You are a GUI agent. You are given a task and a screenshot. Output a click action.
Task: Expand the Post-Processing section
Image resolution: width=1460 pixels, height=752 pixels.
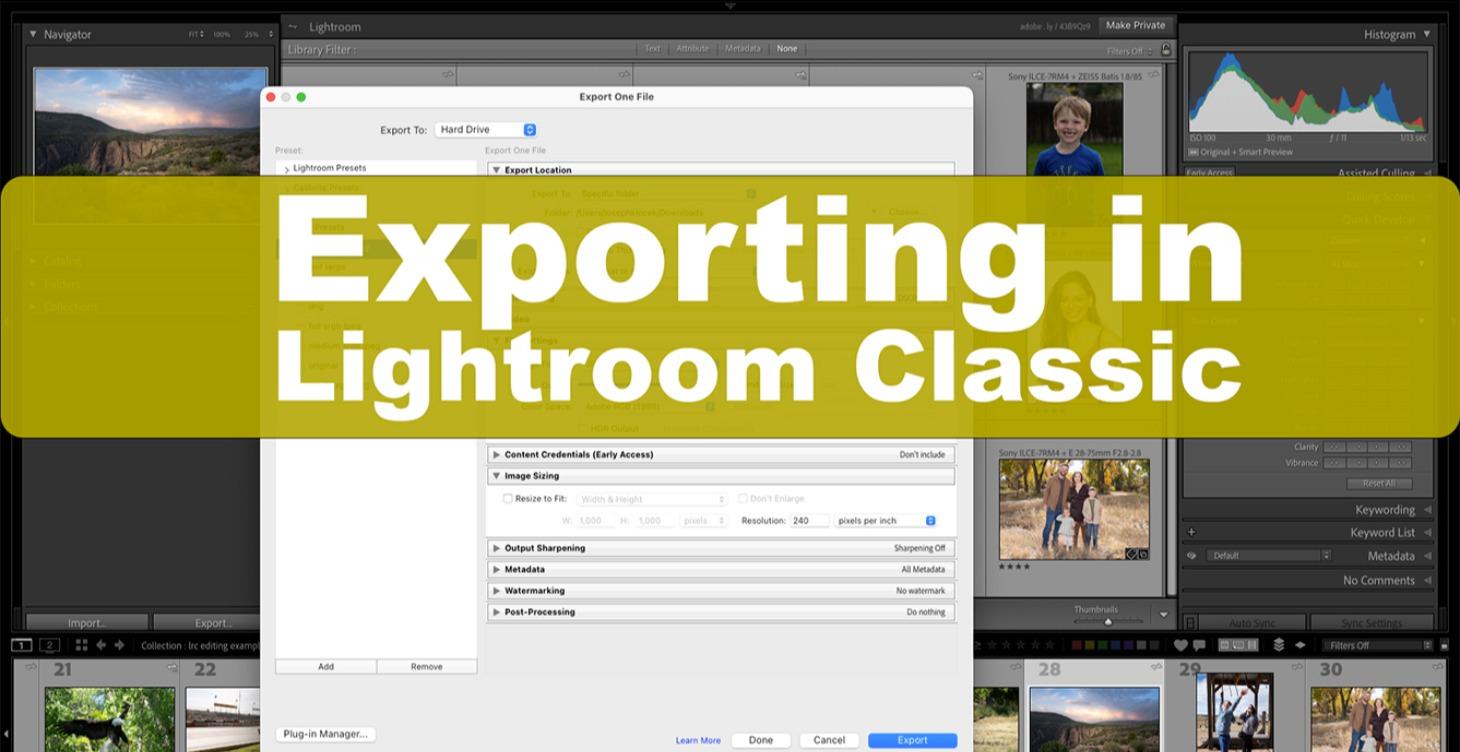(x=496, y=612)
